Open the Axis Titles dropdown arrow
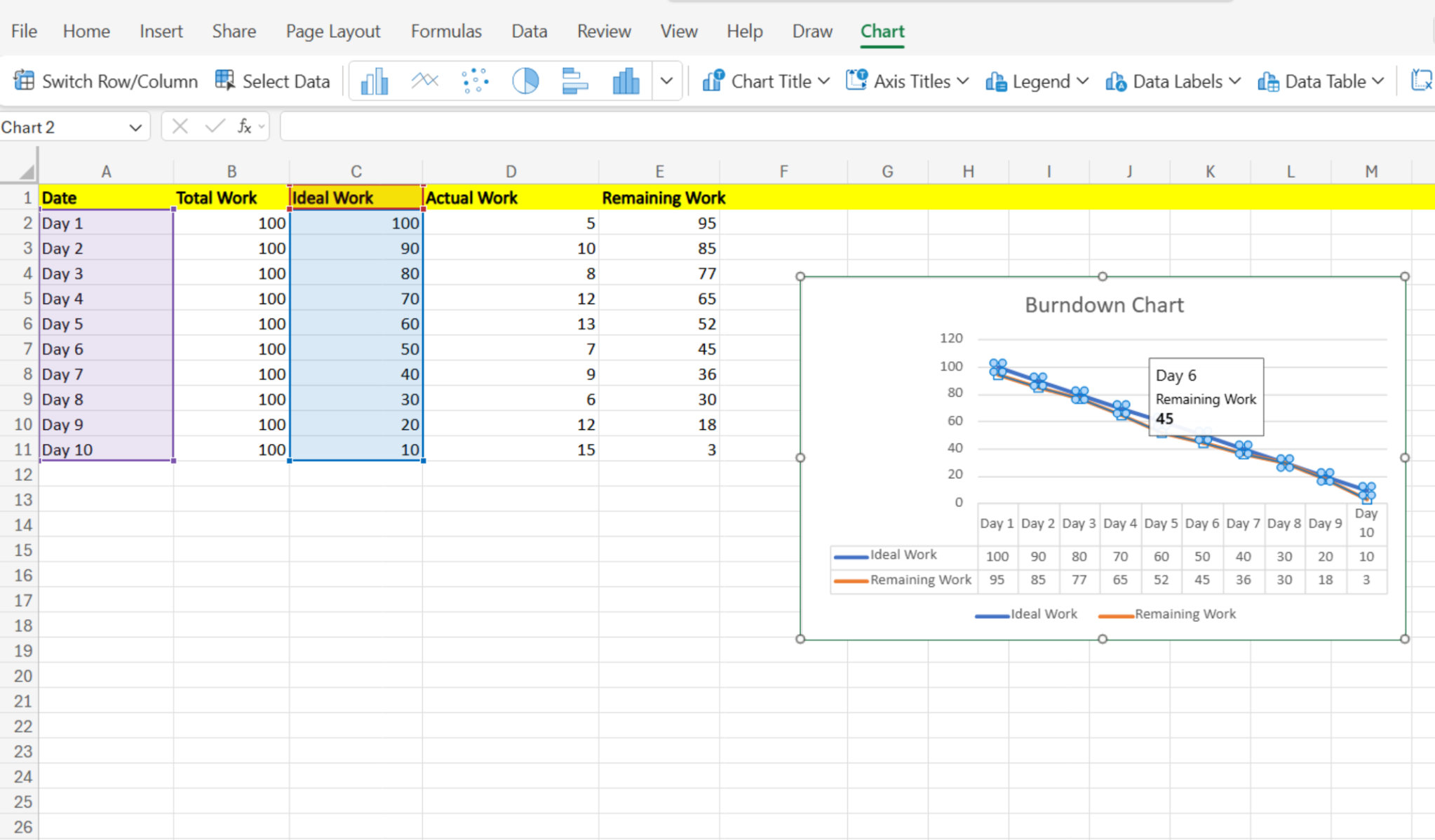Viewport: 1435px width, 840px height. (x=963, y=81)
